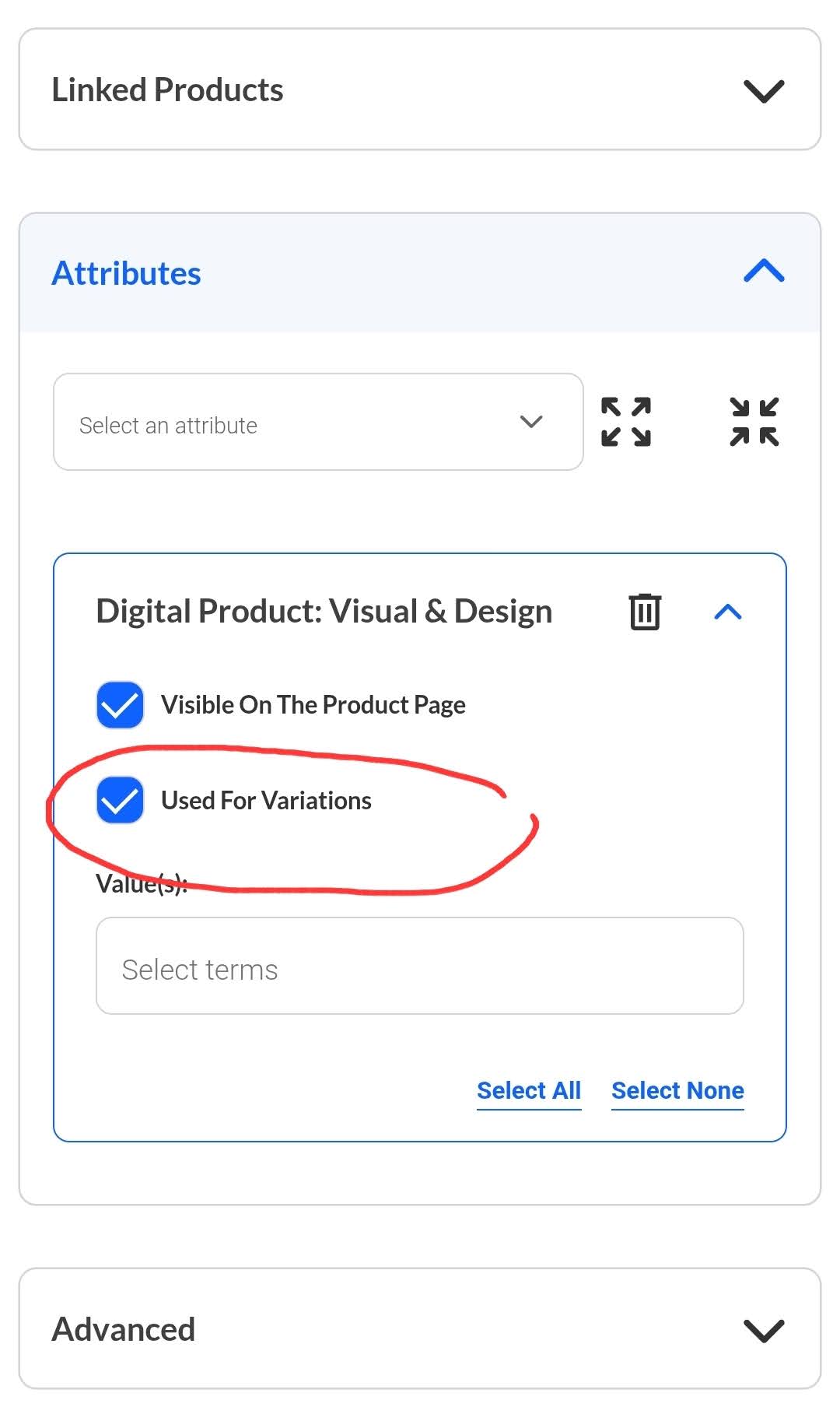This screenshot has height=1421, width=840.
Task: Click the Digital Product: Visual & Design title
Action: click(324, 612)
